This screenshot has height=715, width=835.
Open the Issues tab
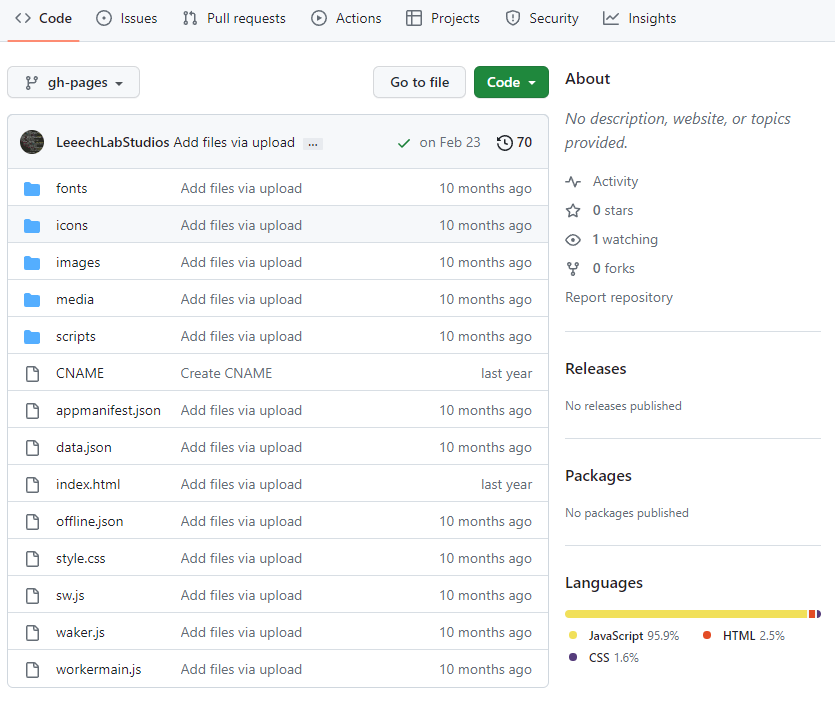click(x=127, y=18)
